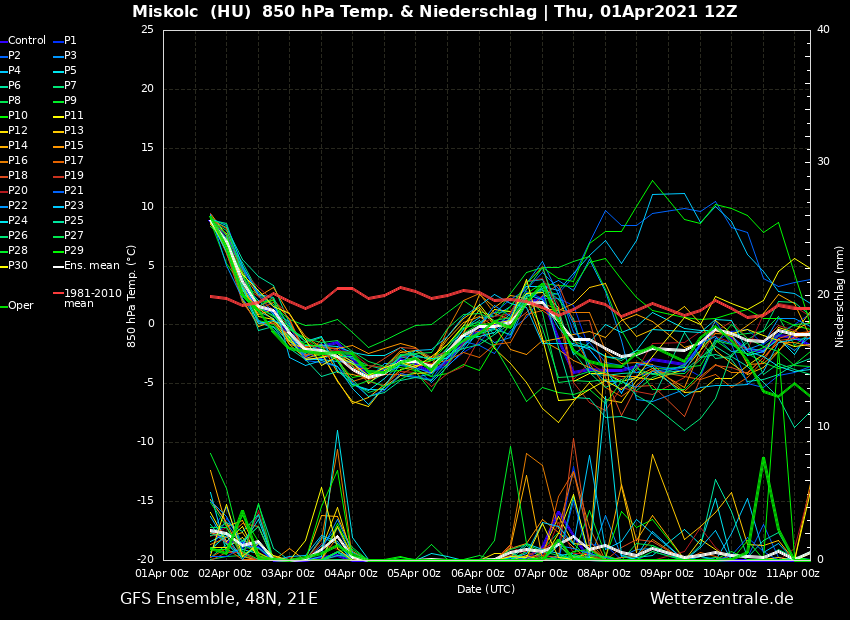
Task: Click the P30 legend label
Action: coord(18,266)
